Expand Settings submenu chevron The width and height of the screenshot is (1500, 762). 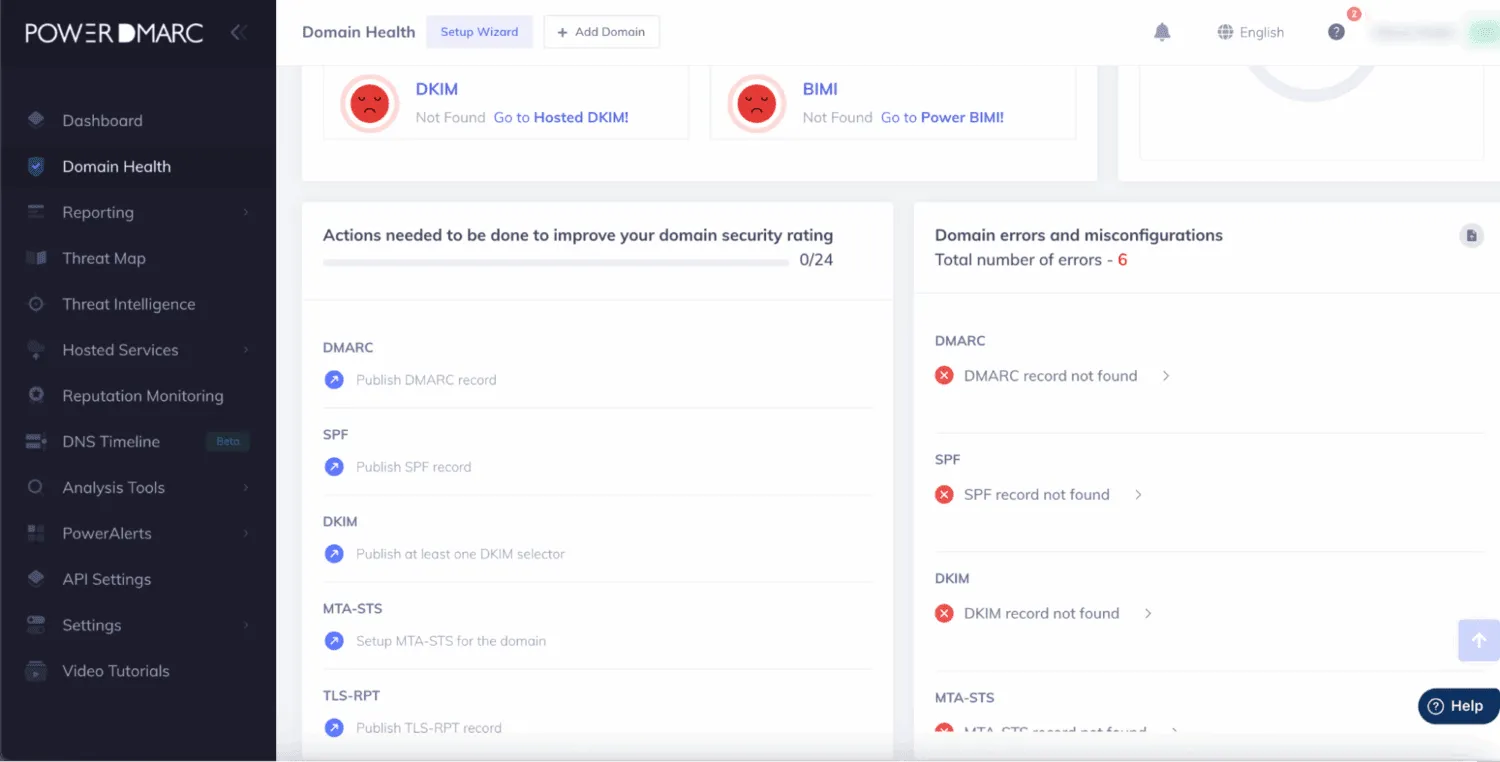pyautogui.click(x=245, y=625)
